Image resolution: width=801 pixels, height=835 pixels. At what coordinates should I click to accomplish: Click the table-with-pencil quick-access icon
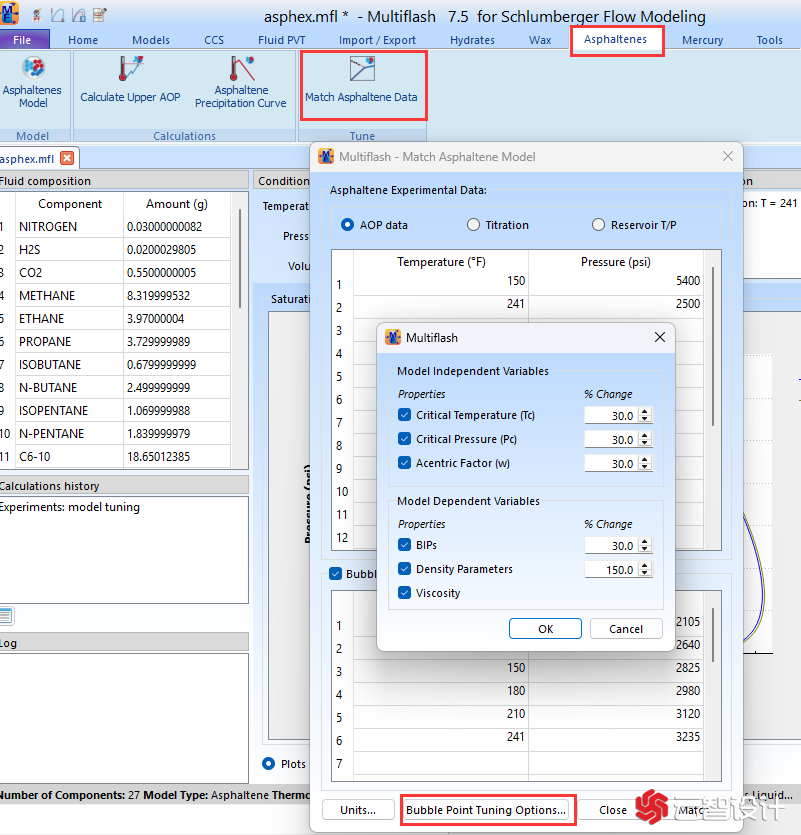[x=100, y=15]
